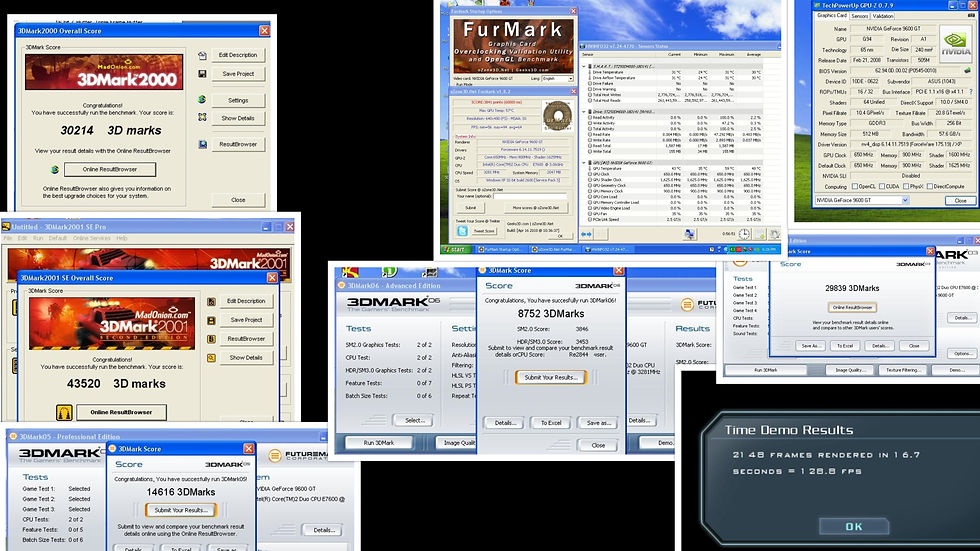Select FurMark Startup Options taskbar item
980x551 pixels.
point(501,249)
